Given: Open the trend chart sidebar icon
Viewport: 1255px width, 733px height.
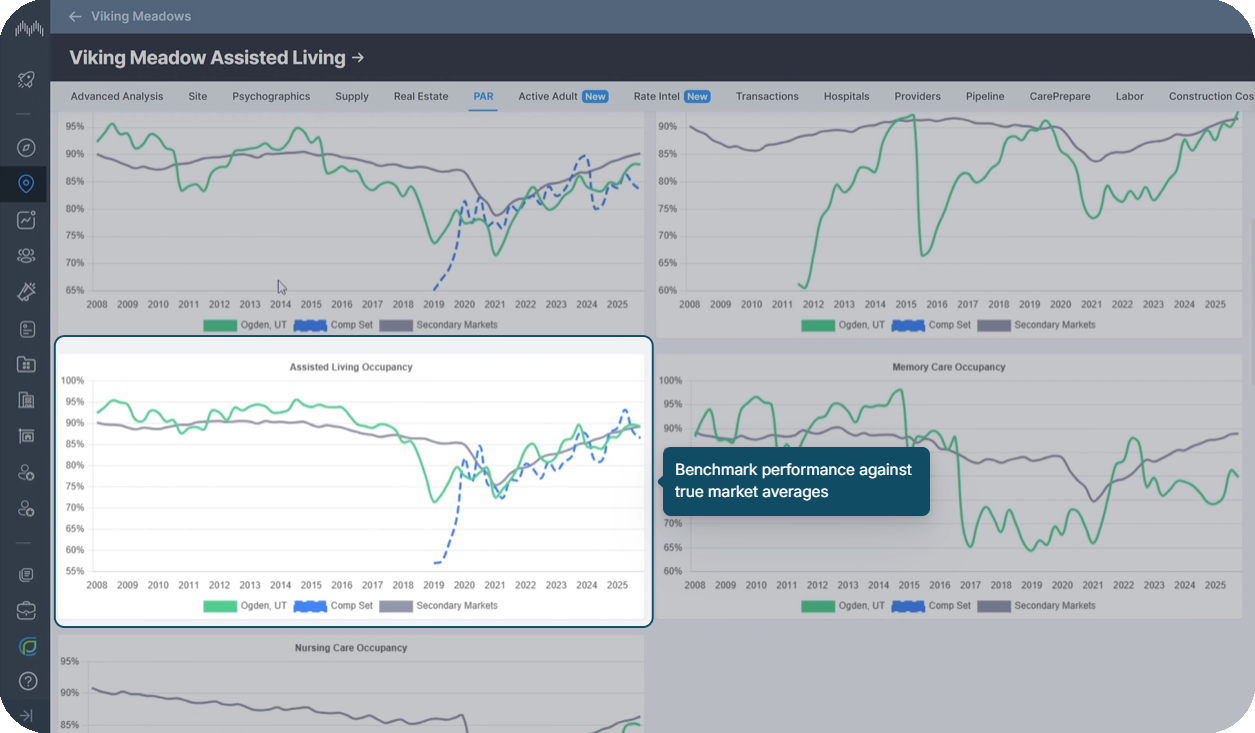Looking at the screenshot, I should click(26, 220).
